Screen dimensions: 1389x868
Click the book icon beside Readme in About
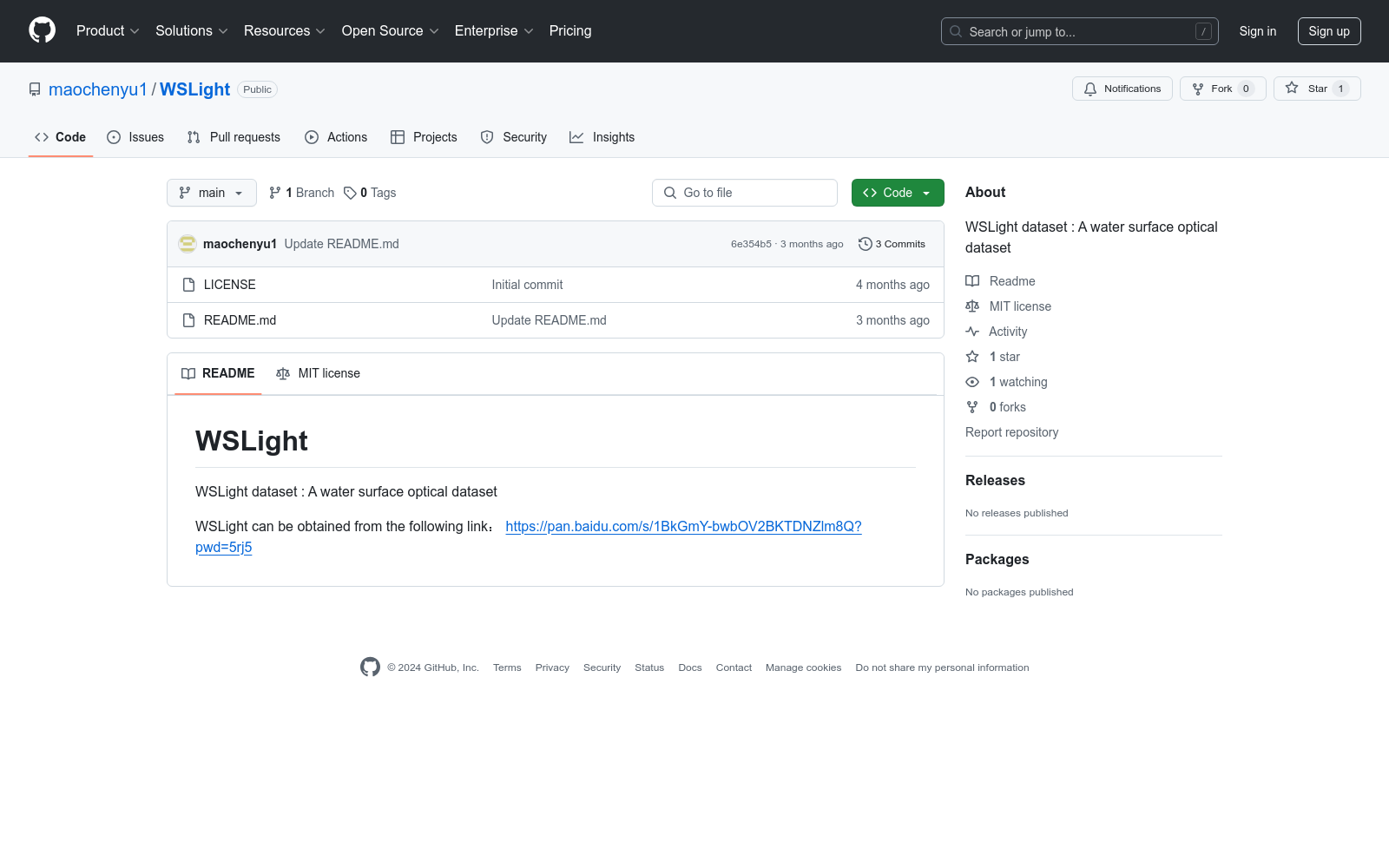click(972, 281)
